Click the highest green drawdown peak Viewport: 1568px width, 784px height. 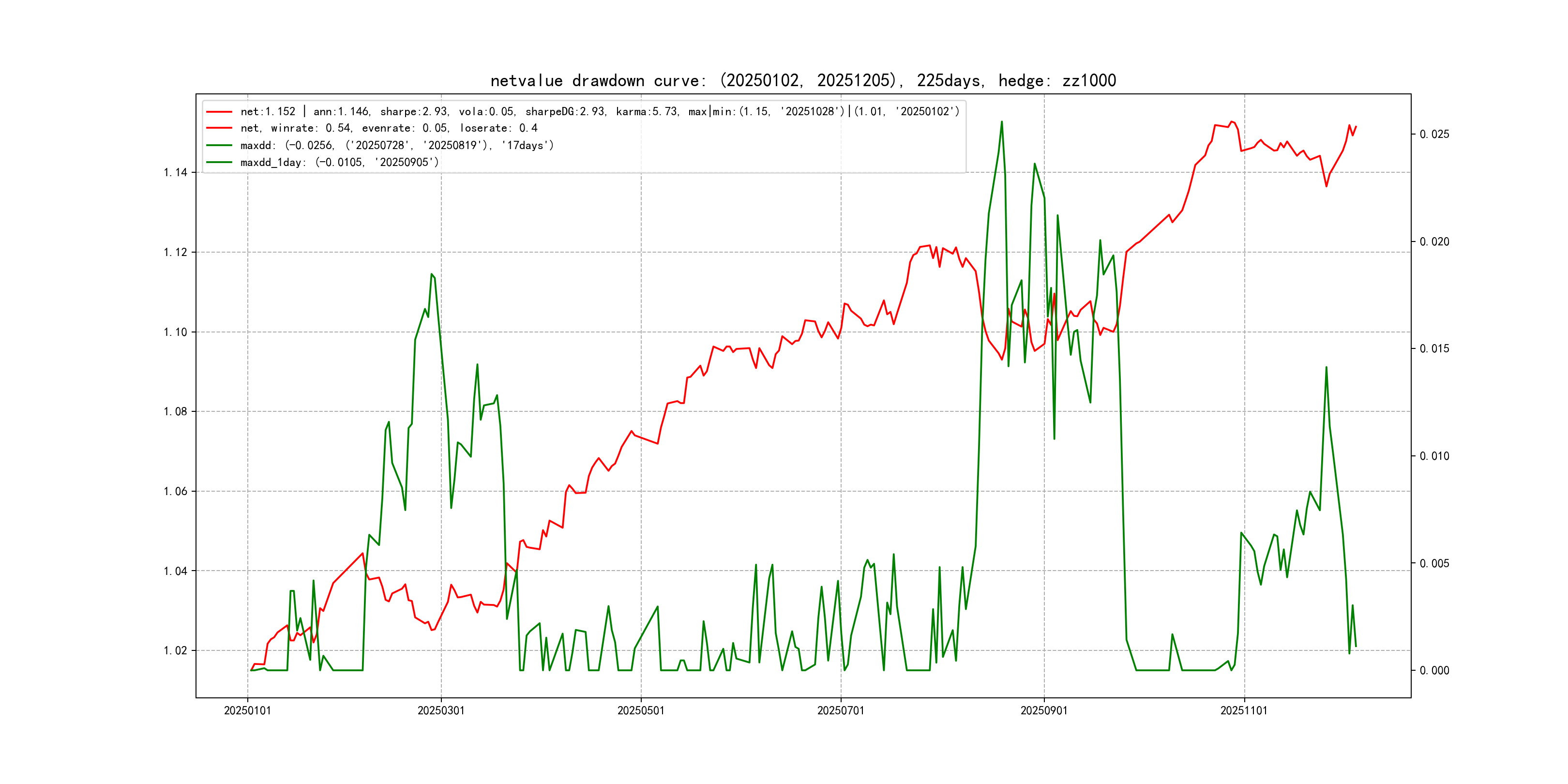click(x=1001, y=122)
